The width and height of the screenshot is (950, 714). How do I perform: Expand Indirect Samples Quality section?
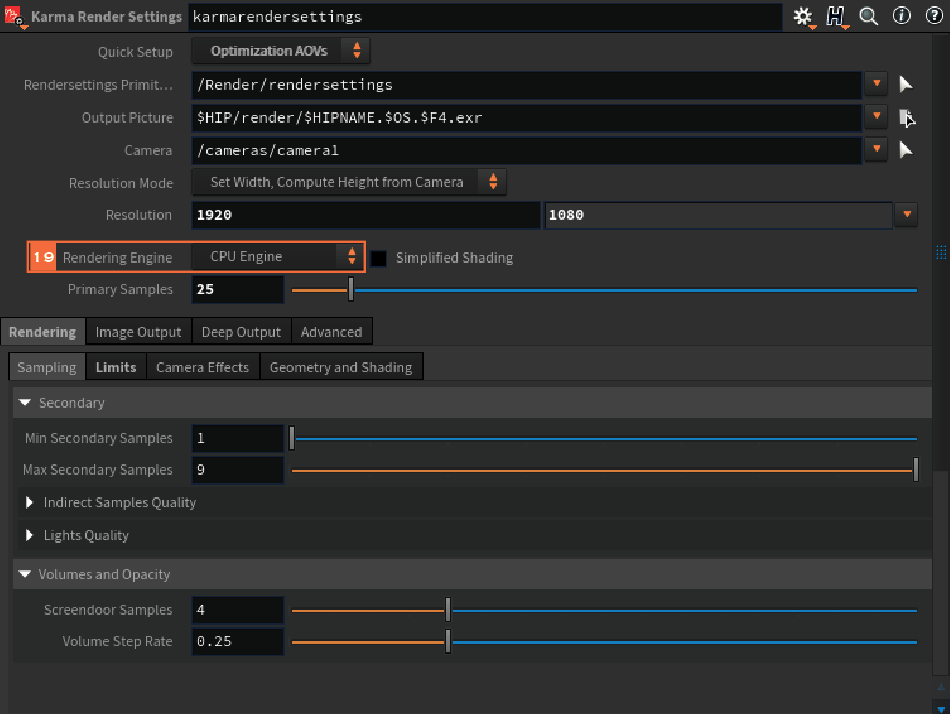29,502
